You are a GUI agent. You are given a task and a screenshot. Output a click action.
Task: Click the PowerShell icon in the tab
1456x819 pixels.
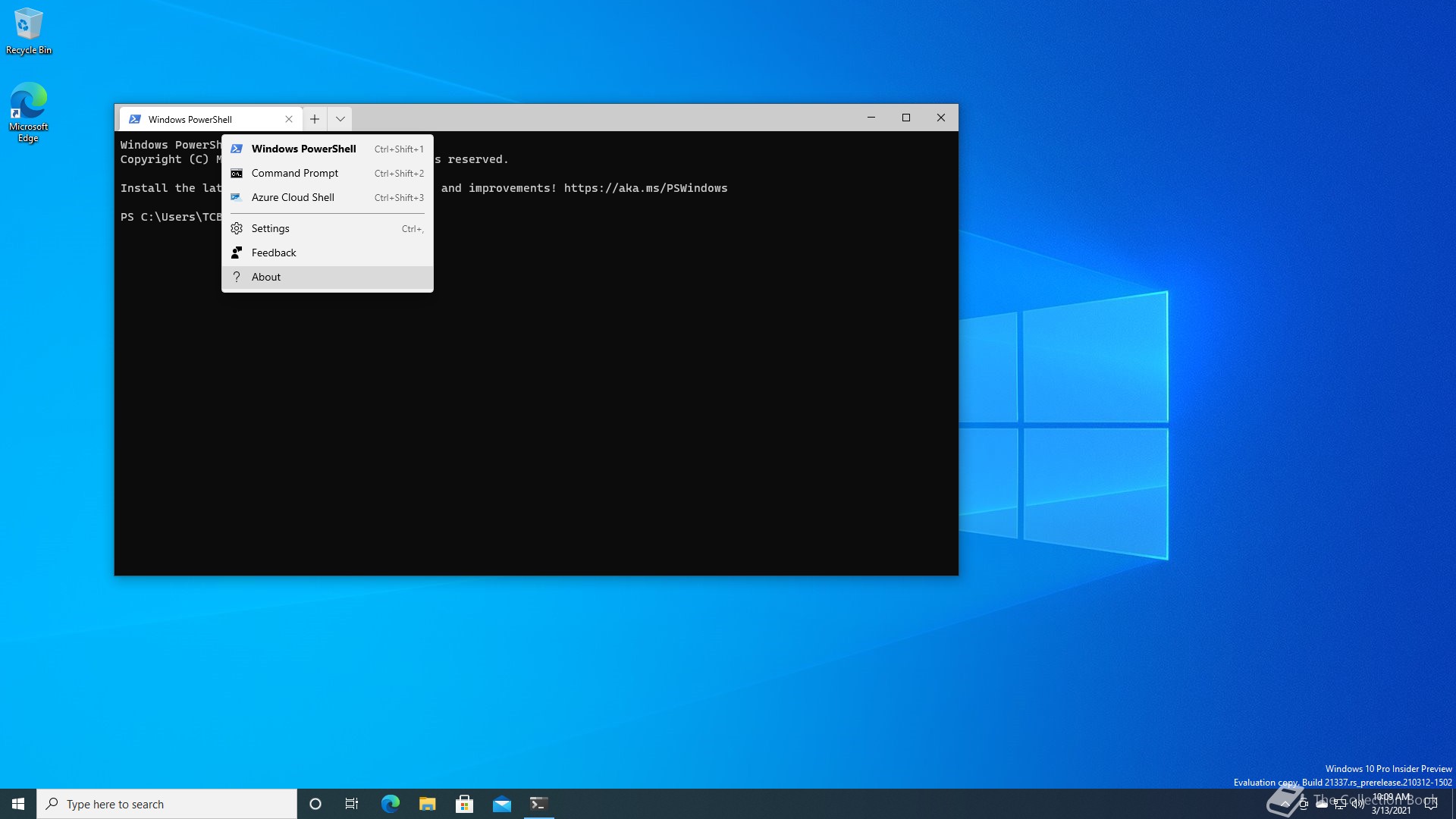click(135, 119)
